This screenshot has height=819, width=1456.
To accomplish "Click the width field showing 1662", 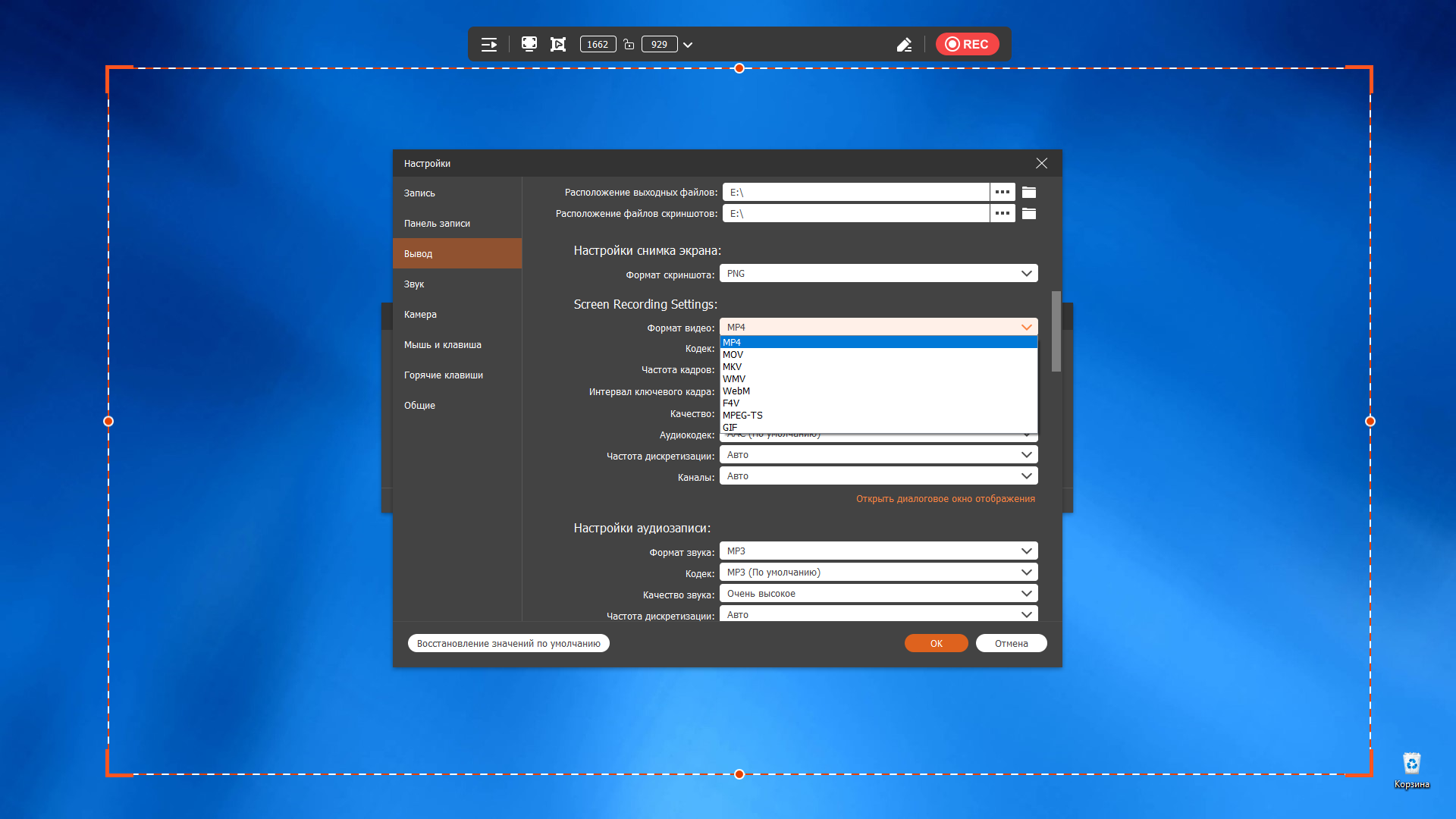I will (598, 45).
